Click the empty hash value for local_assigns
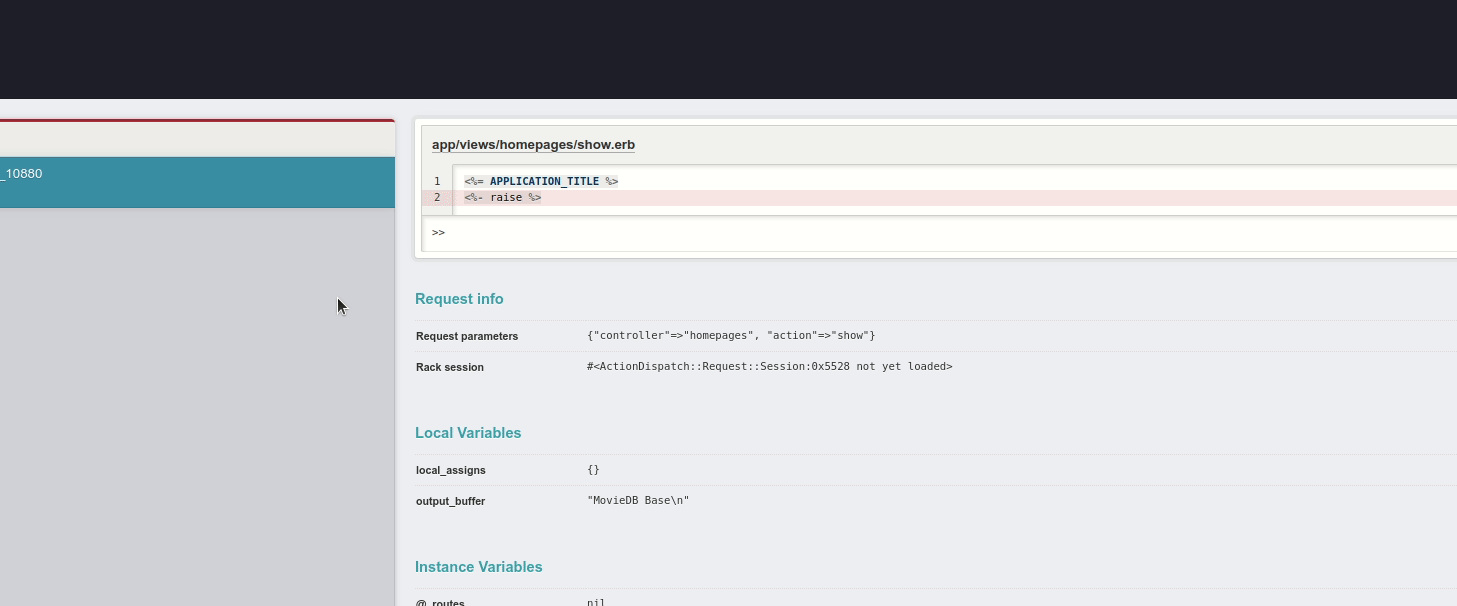Image resolution: width=1457 pixels, height=606 pixels. click(593, 470)
